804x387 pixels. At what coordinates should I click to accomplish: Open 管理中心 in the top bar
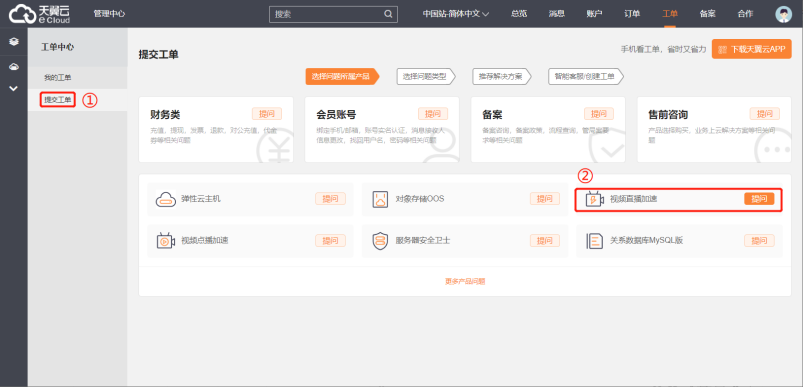109,14
